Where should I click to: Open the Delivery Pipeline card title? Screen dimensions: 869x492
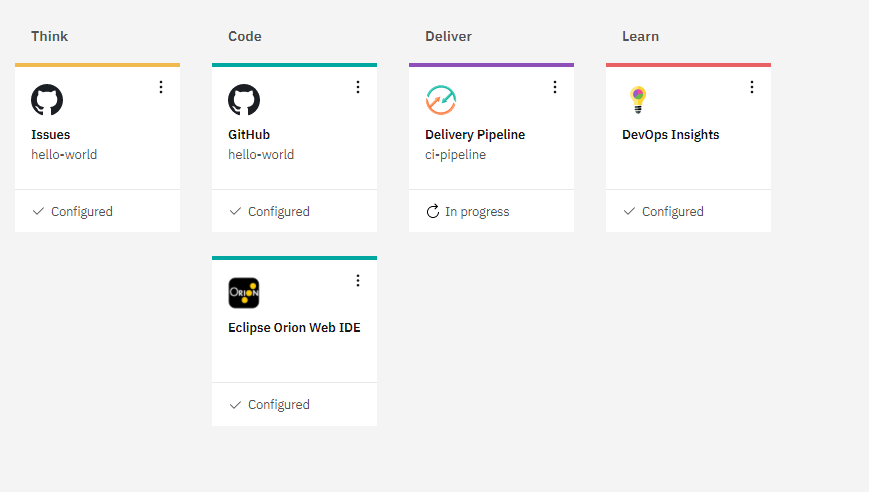click(x=475, y=135)
